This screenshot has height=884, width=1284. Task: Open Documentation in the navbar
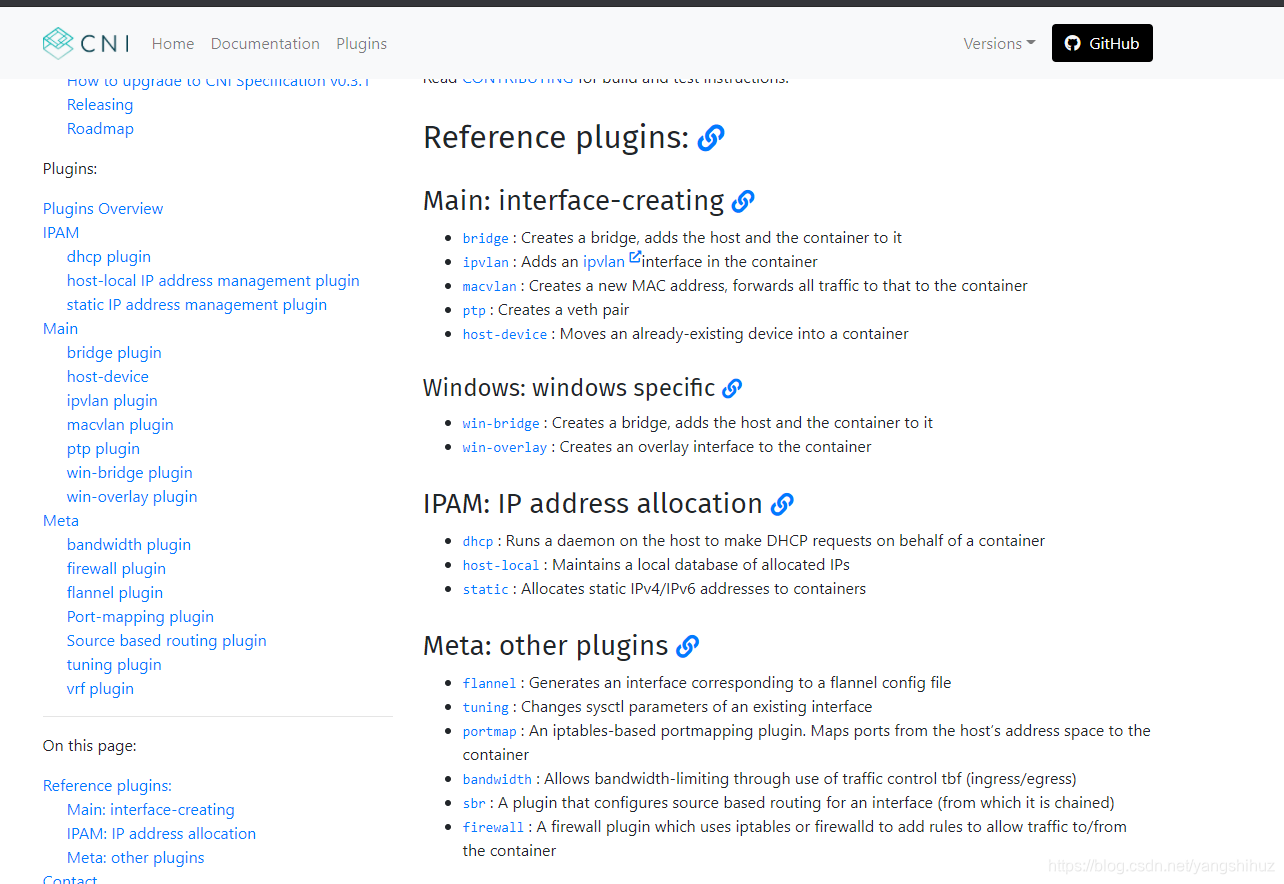(x=265, y=43)
